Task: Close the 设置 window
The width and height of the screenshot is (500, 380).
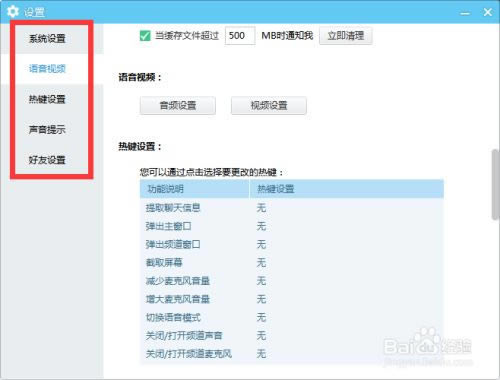Action: [487, 12]
